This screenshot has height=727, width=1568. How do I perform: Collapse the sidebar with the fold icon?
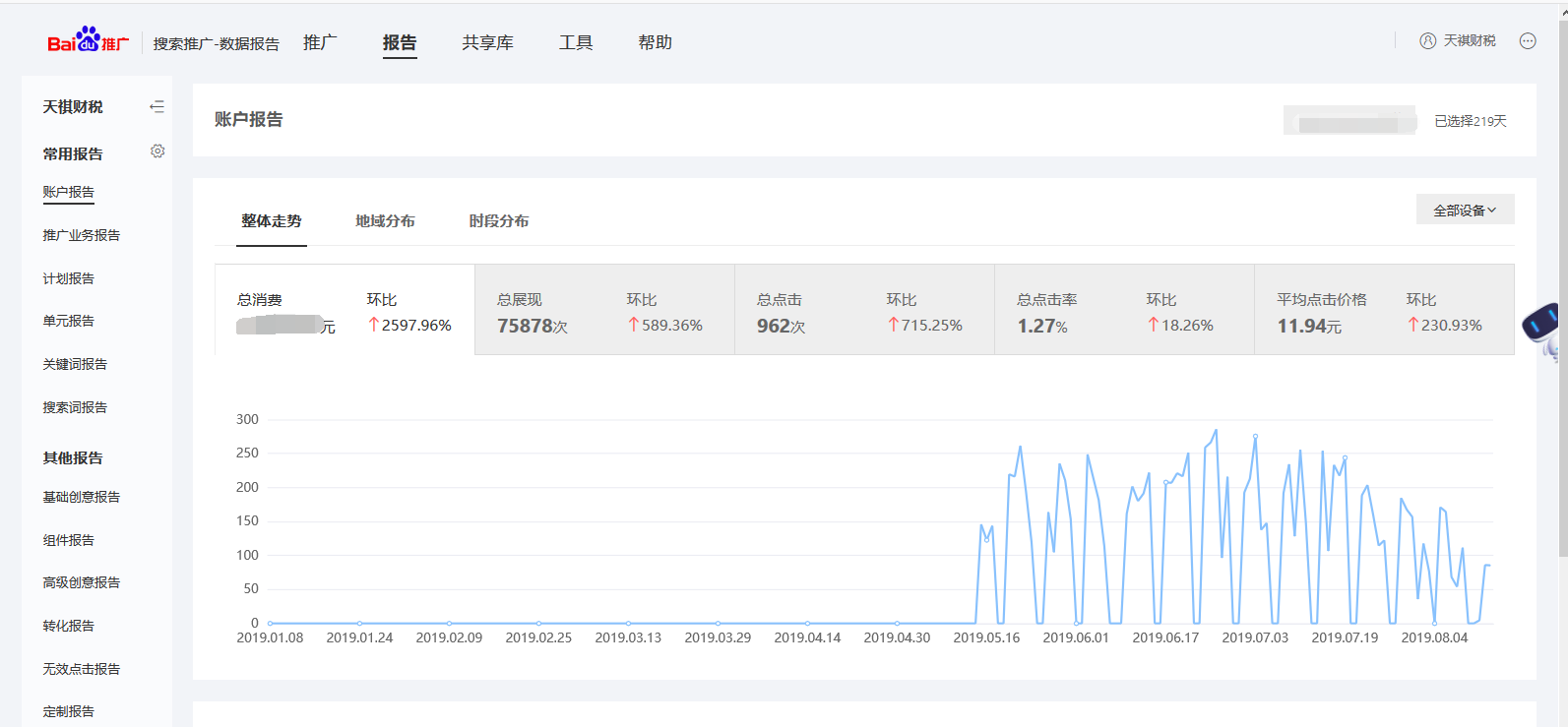[x=157, y=106]
